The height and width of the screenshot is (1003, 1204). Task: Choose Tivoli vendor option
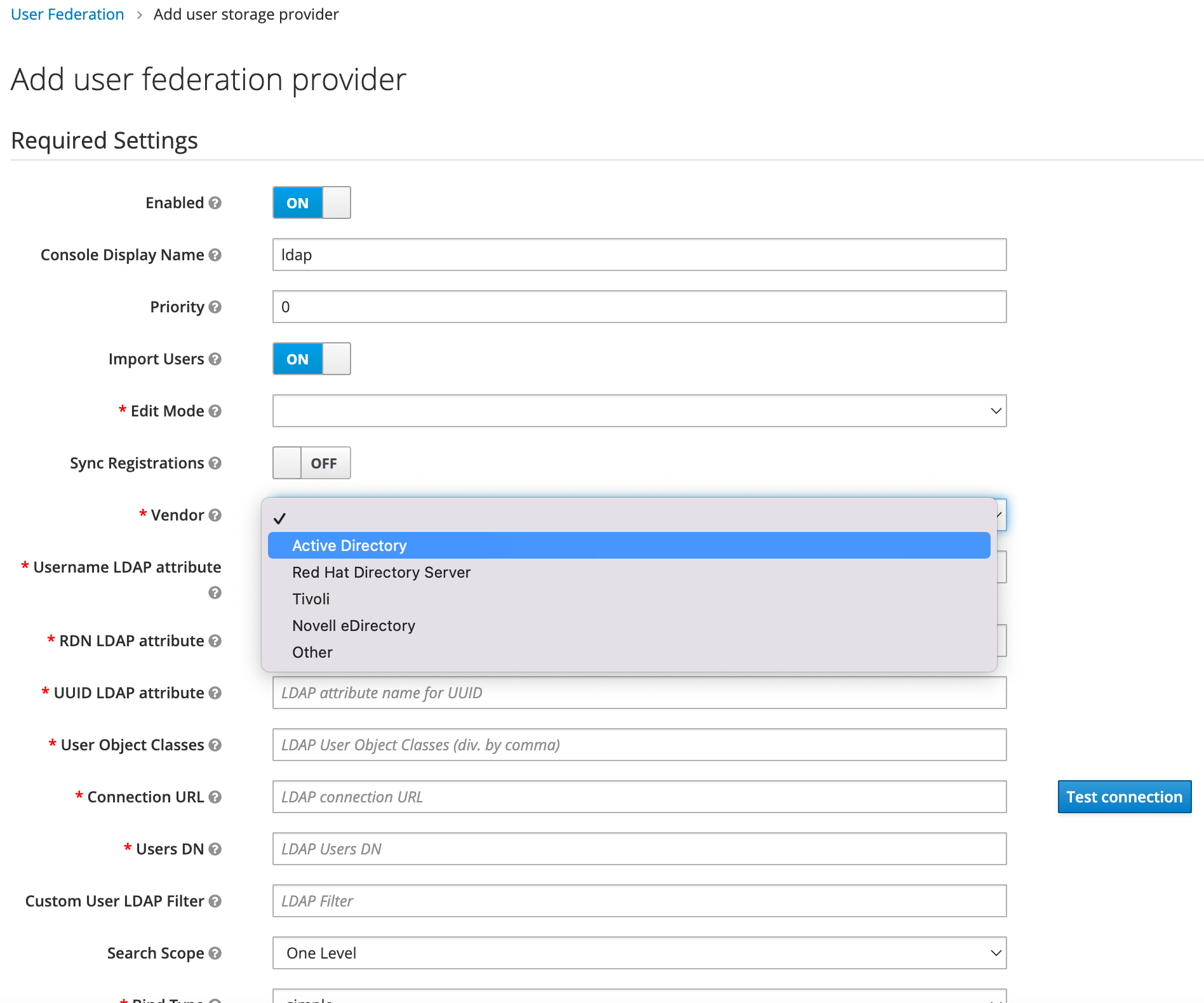629,599
